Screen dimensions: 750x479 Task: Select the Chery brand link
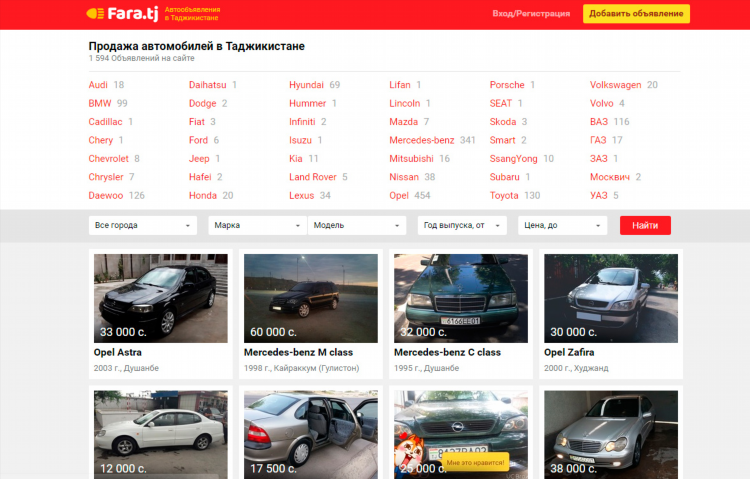[x=100, y=140]
